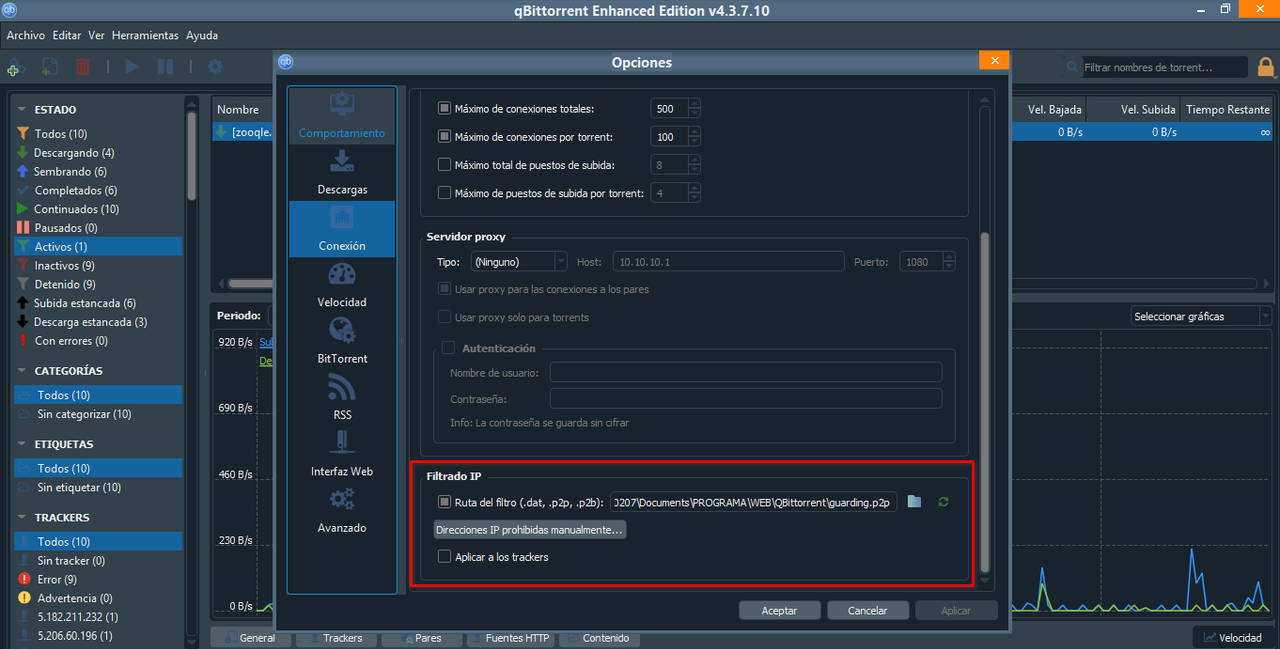The height and width of the screenshot is (649, 1280).
Task: Open Comportamiento options section
Action: [342, 116]
